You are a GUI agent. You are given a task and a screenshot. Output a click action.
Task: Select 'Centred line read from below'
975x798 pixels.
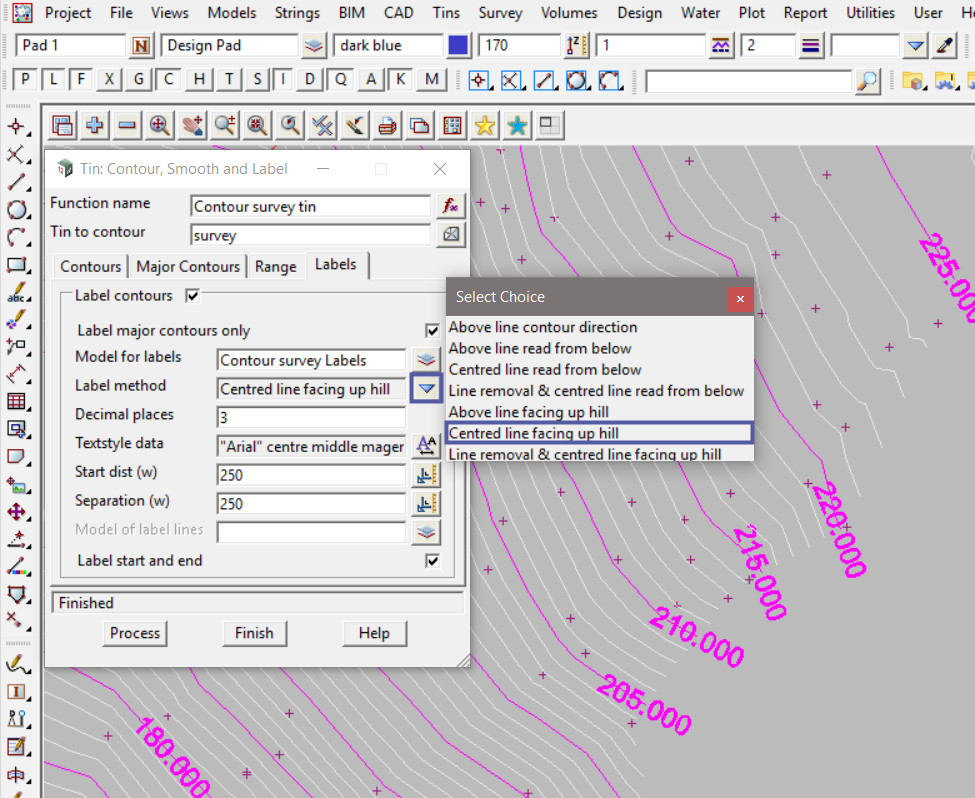[x=545, y=369]
